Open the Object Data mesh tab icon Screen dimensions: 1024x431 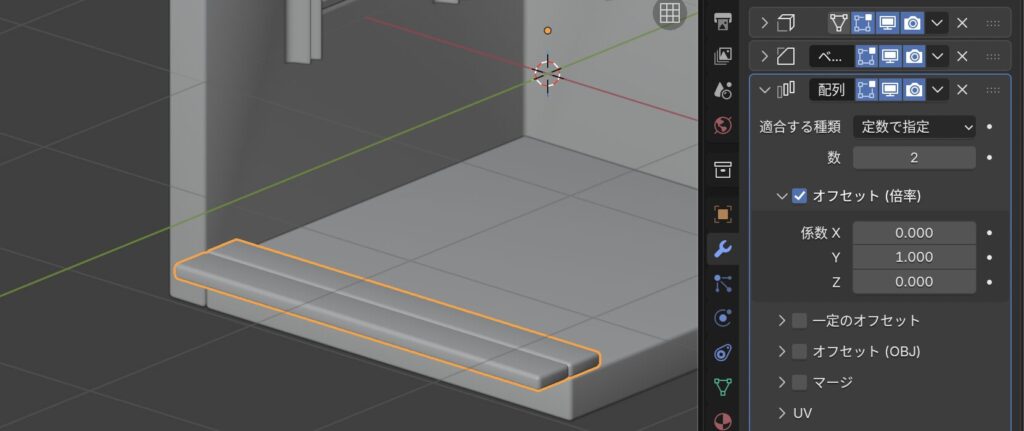click(x=723, y=387)
